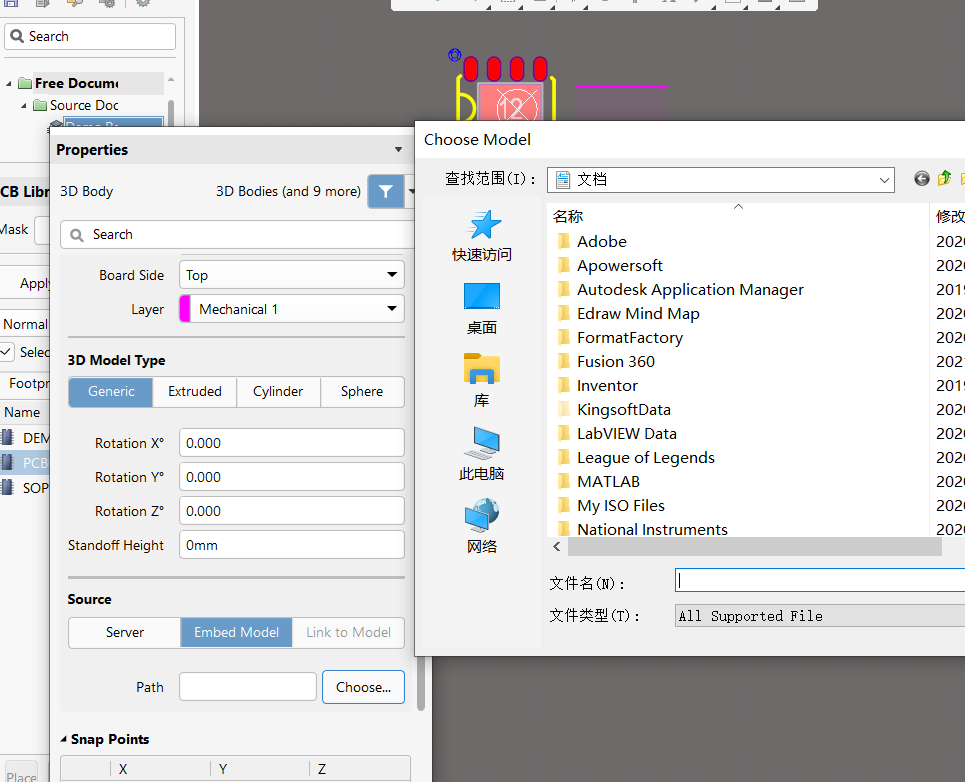Screen dimensions: 965x782
Task: Click the magenta Mechanical 1 layer color swatch
Action: [185, 309]
